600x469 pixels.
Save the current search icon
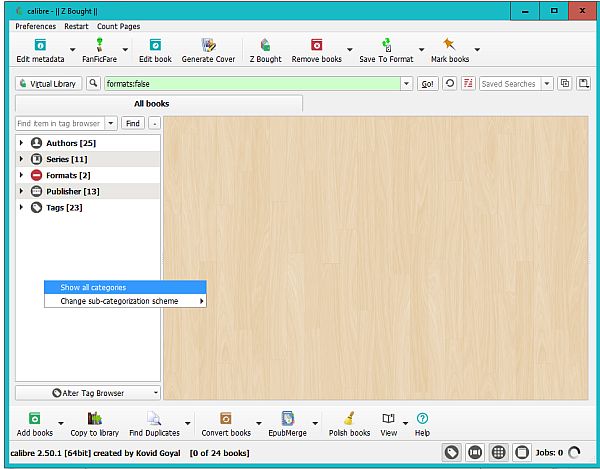(x=583, y=83)
